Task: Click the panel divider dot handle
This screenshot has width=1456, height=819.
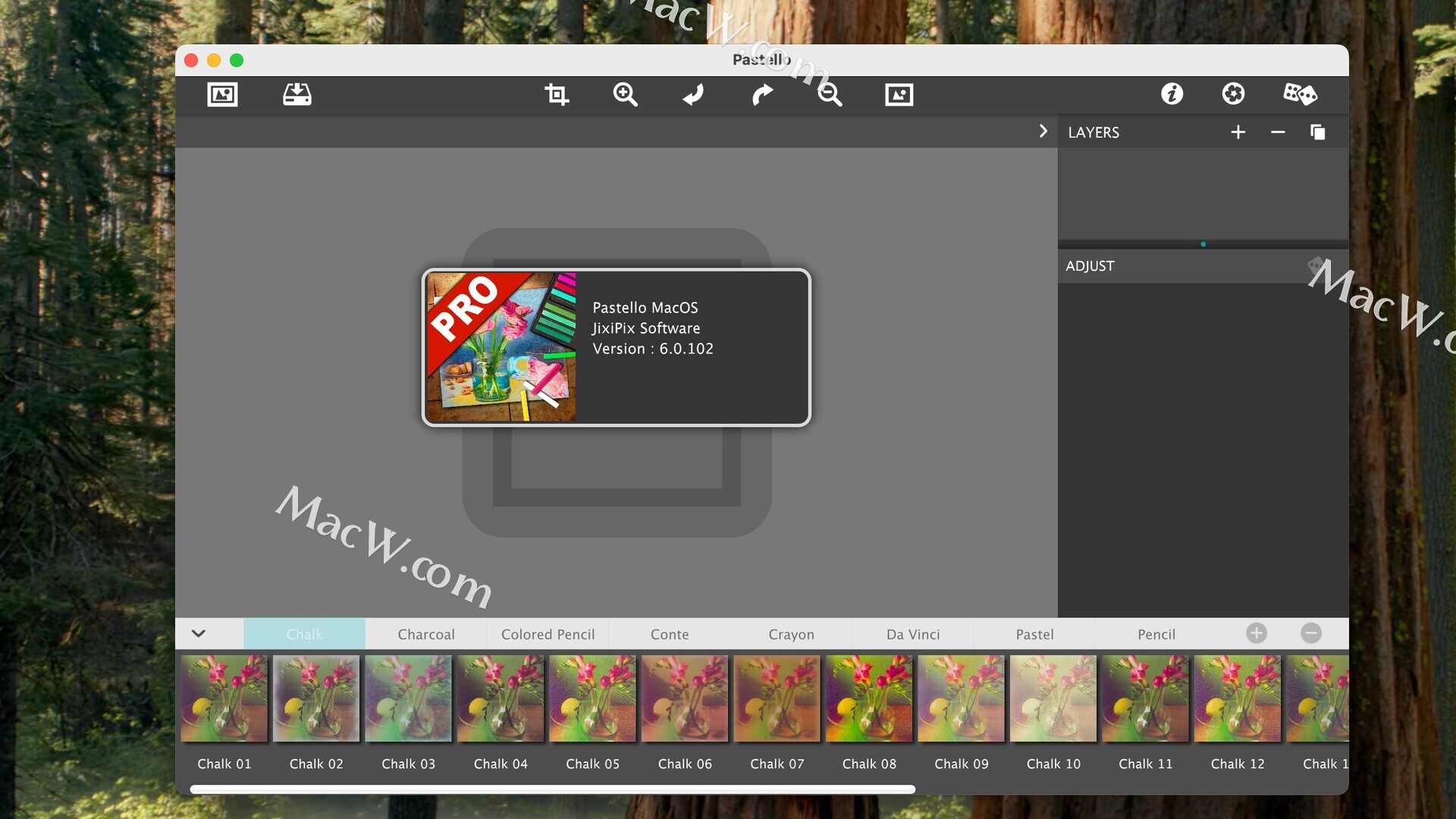Action: tap(1203, 244)
